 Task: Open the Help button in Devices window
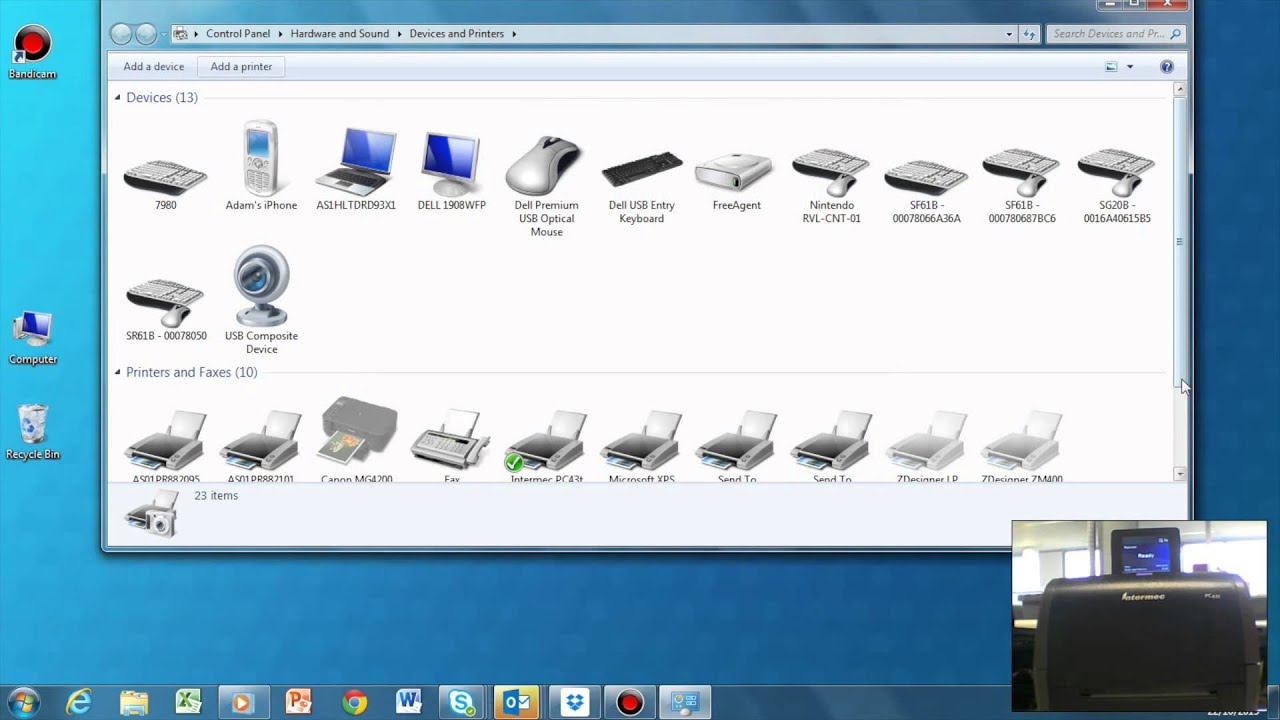click(1166, 67)
